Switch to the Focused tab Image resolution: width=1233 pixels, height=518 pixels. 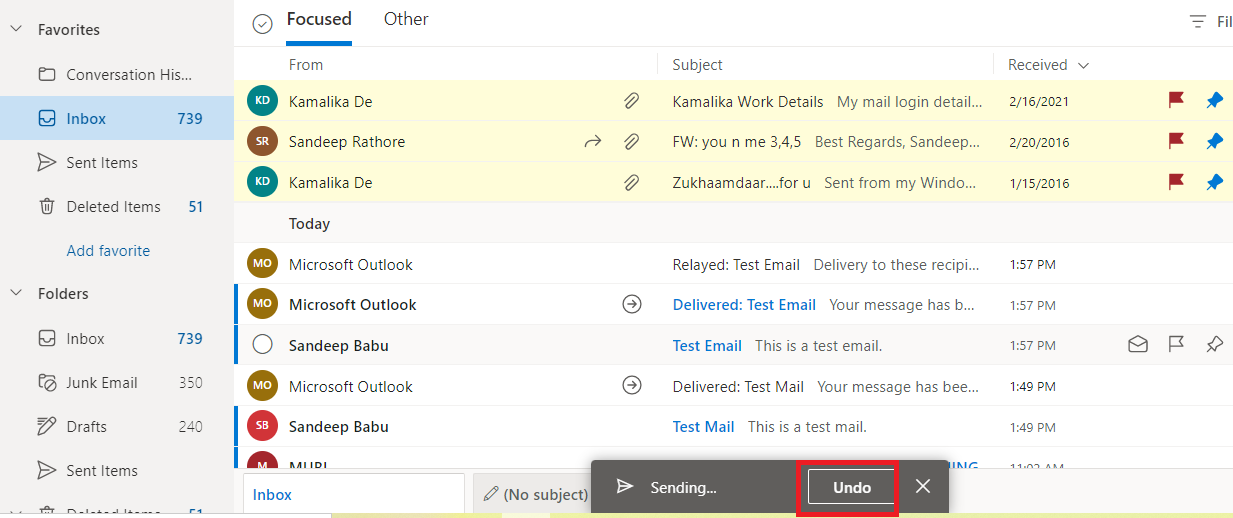(x=319, y=19)
